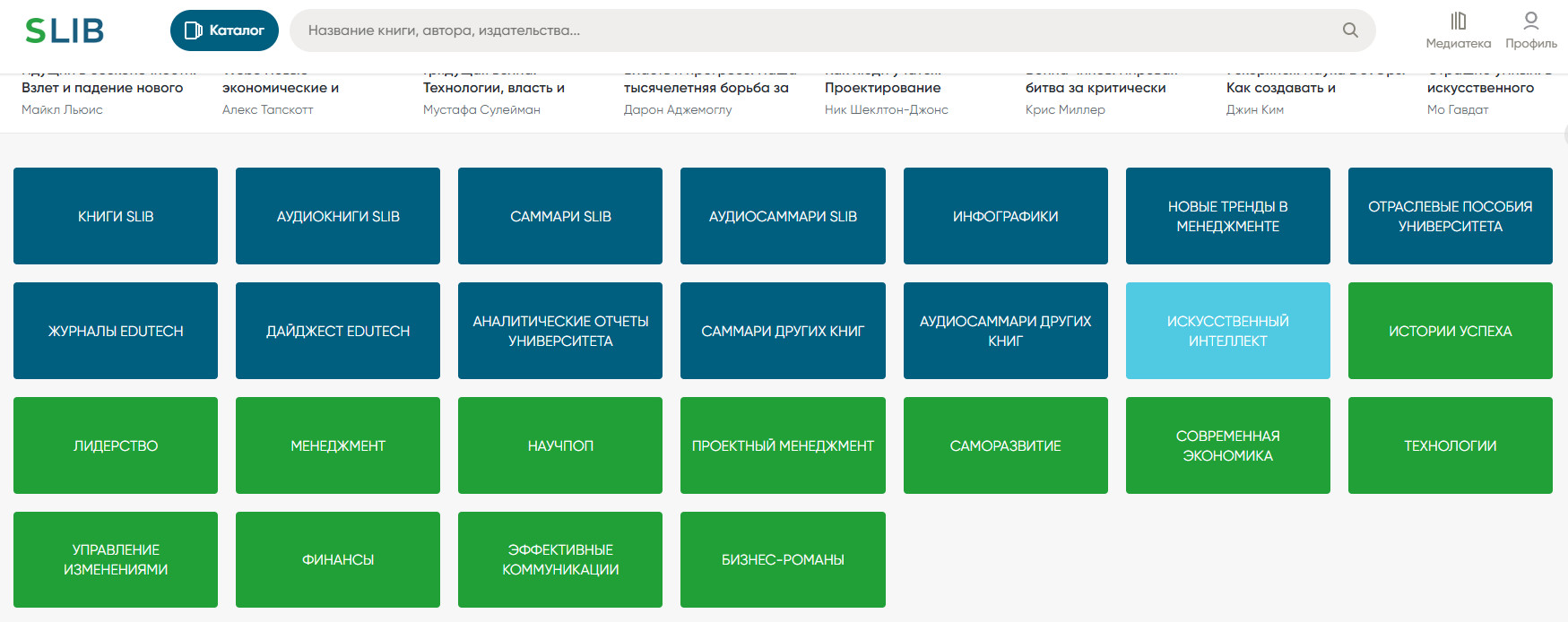Choose the ИСТОРИИ УСПЕХА category
The height and width of the screenshot is (622, 1568).
tap(1450, 331)
